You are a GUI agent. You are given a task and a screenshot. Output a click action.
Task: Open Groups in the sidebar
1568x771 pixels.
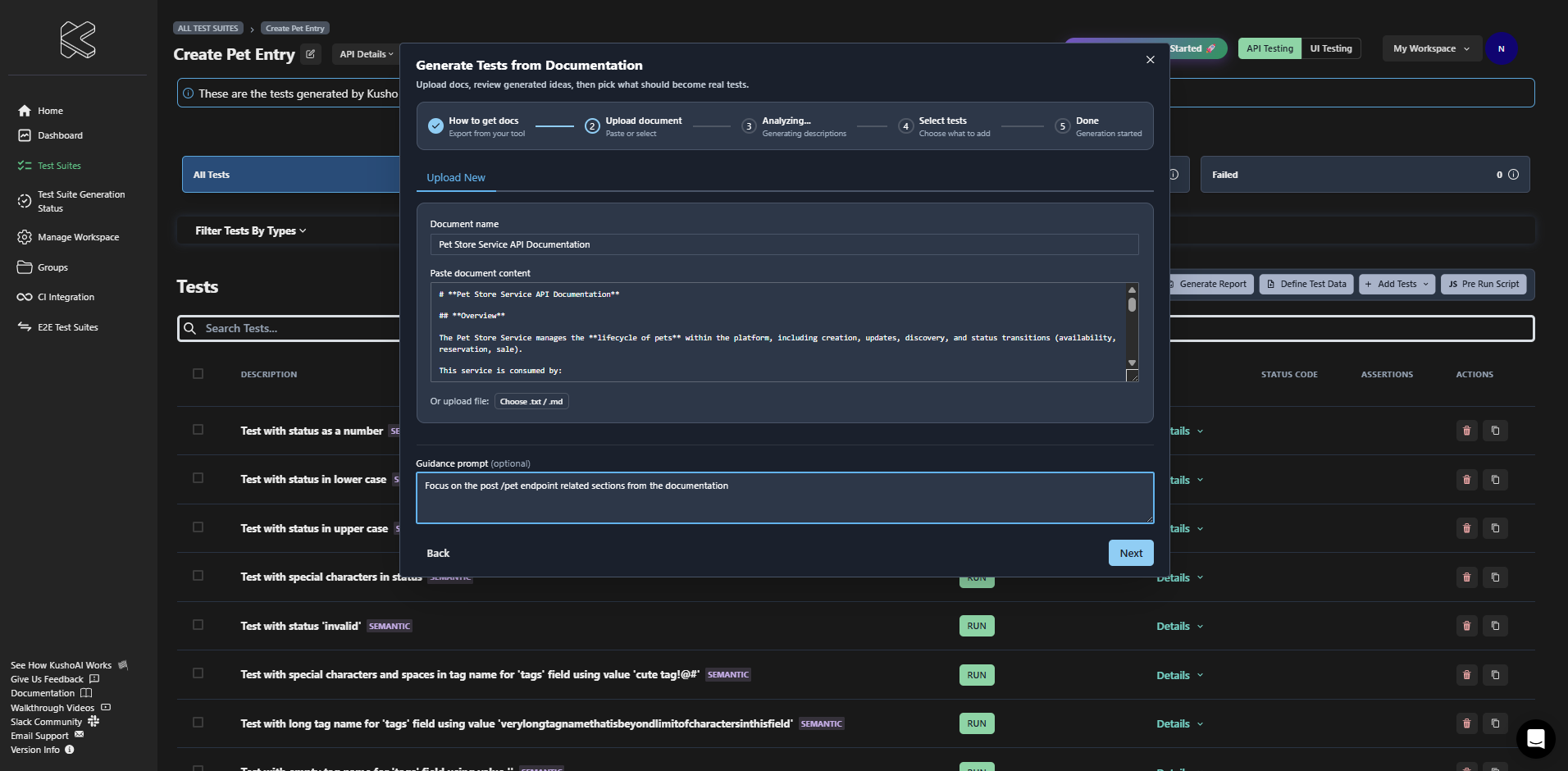click(43, 267)
